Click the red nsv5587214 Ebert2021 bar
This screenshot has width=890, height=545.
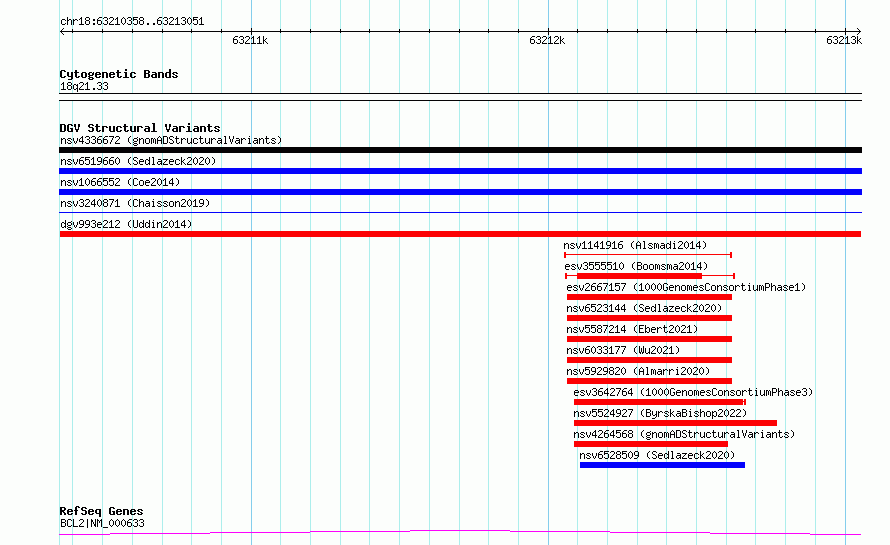tap(649, 339)
